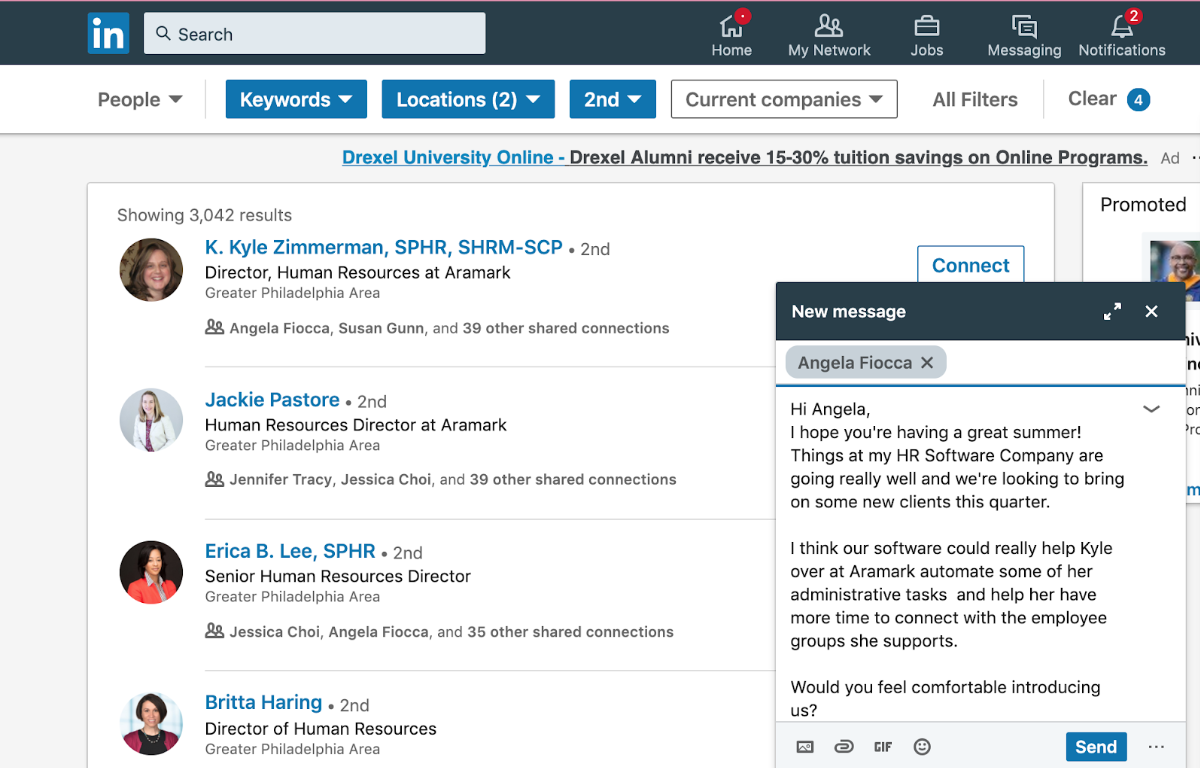Screen dimensions: 1200x768
Task: Open the People filter dropdown
Action: pyautogui.click(x=140, y=99)
